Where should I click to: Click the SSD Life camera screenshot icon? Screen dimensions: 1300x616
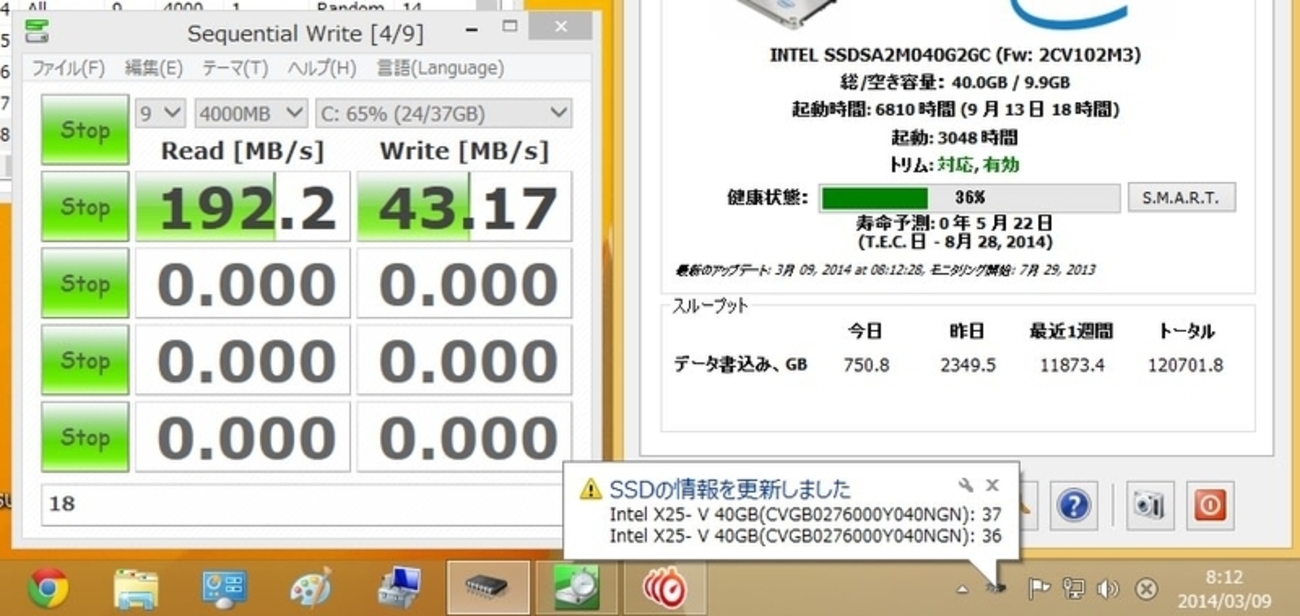1150,504
